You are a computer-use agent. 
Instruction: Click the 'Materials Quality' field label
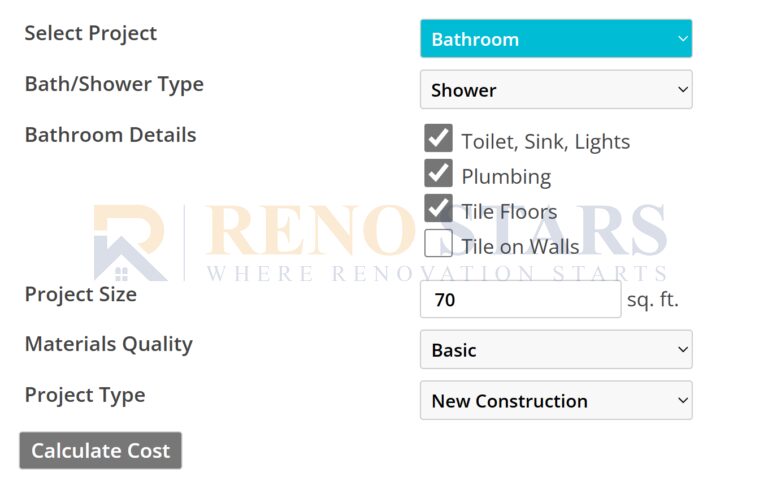pos(108,344)
